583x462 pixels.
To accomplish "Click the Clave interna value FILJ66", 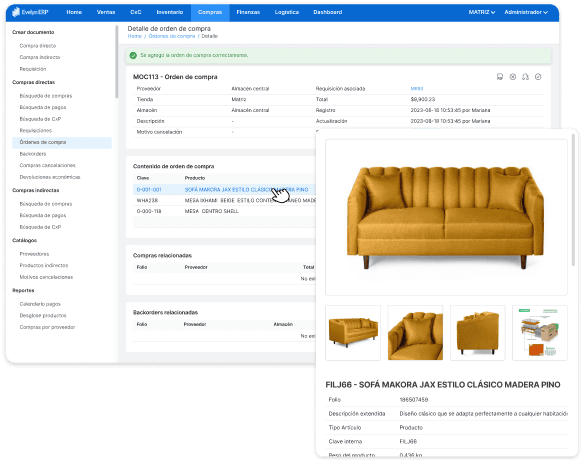I will (x=408, y=442).
